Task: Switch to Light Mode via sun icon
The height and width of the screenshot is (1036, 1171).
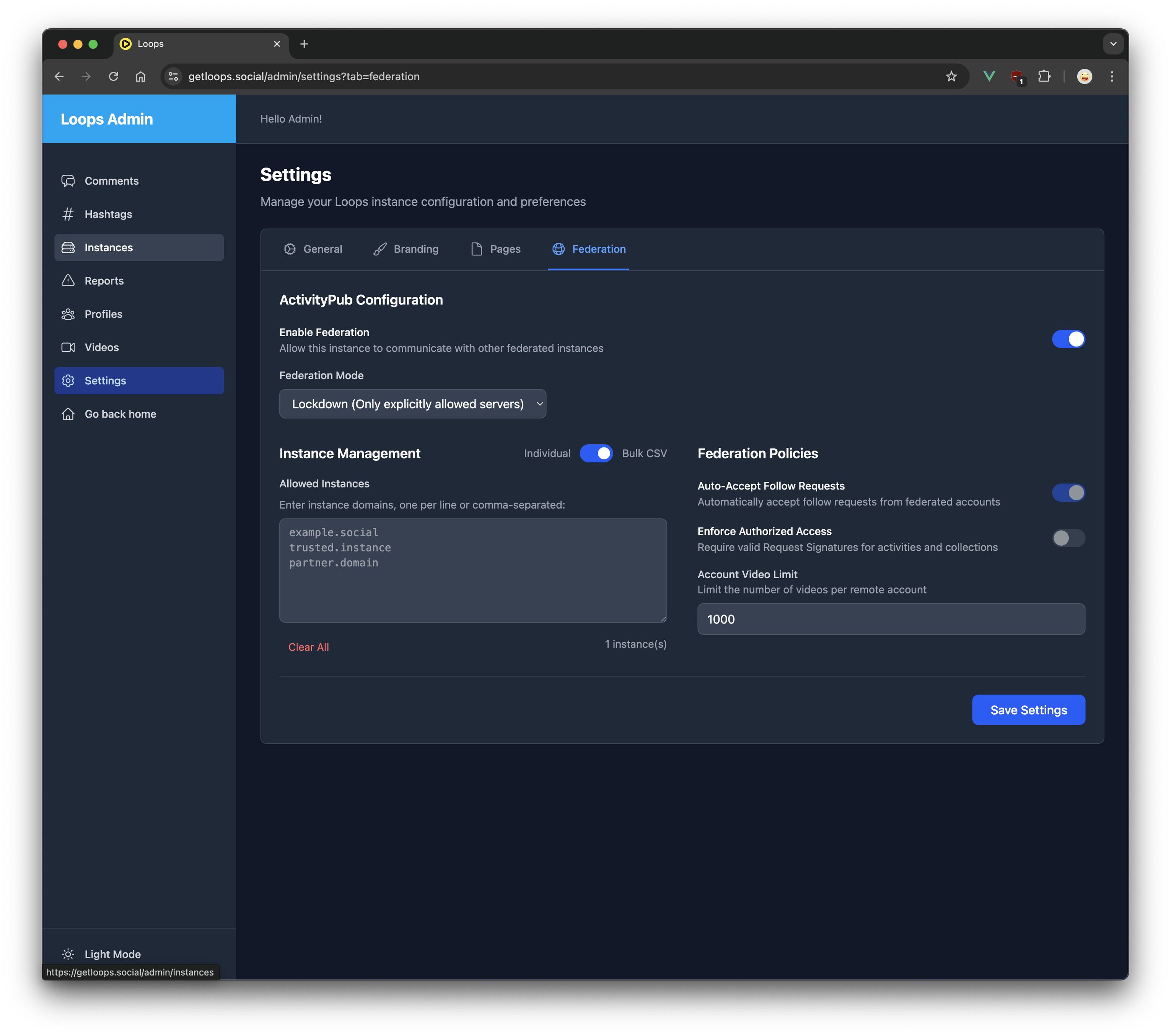Action: [68, 954]
